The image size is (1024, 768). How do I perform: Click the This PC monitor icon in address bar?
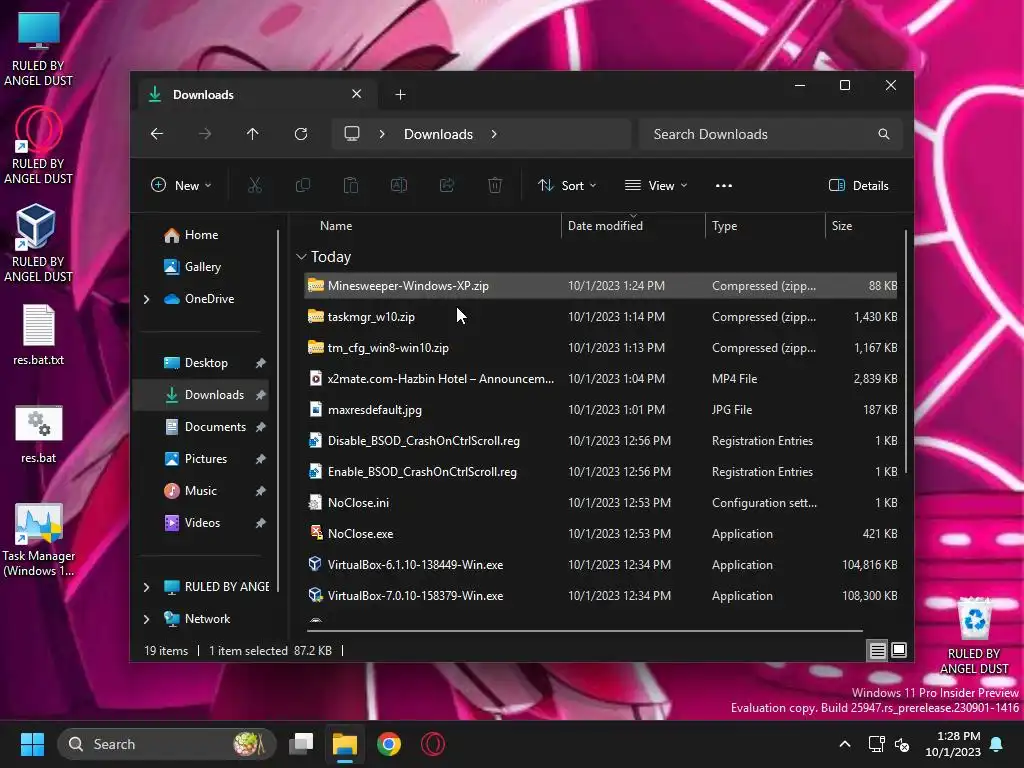(352, 134)
